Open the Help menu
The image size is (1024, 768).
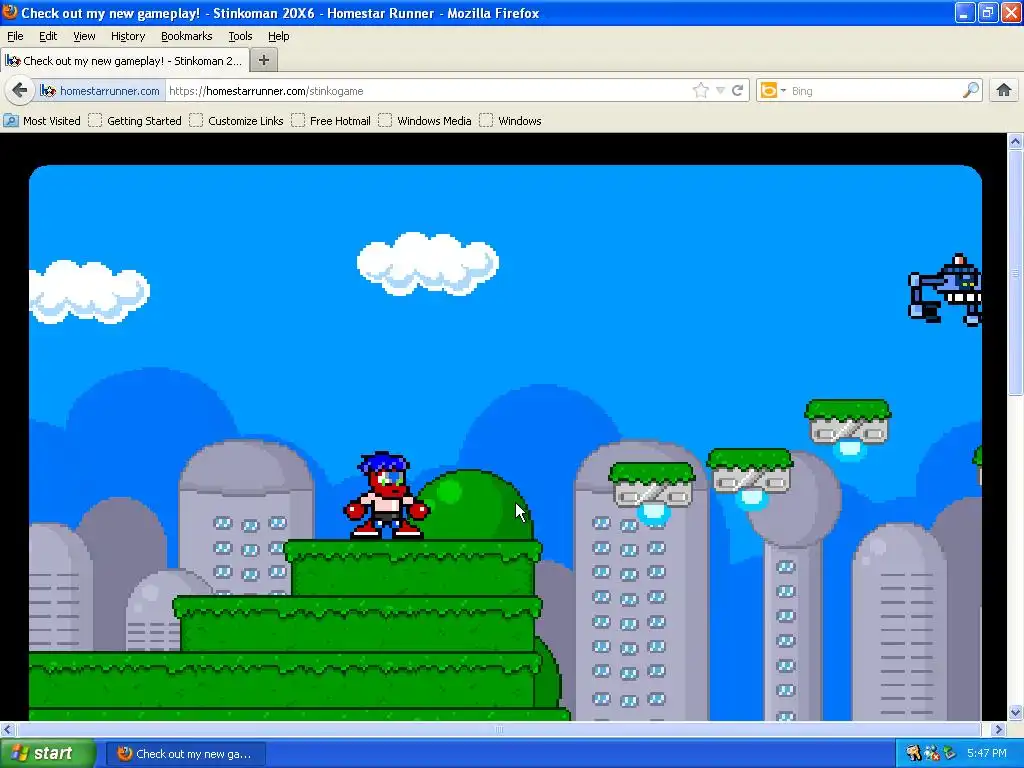point(278,36)
